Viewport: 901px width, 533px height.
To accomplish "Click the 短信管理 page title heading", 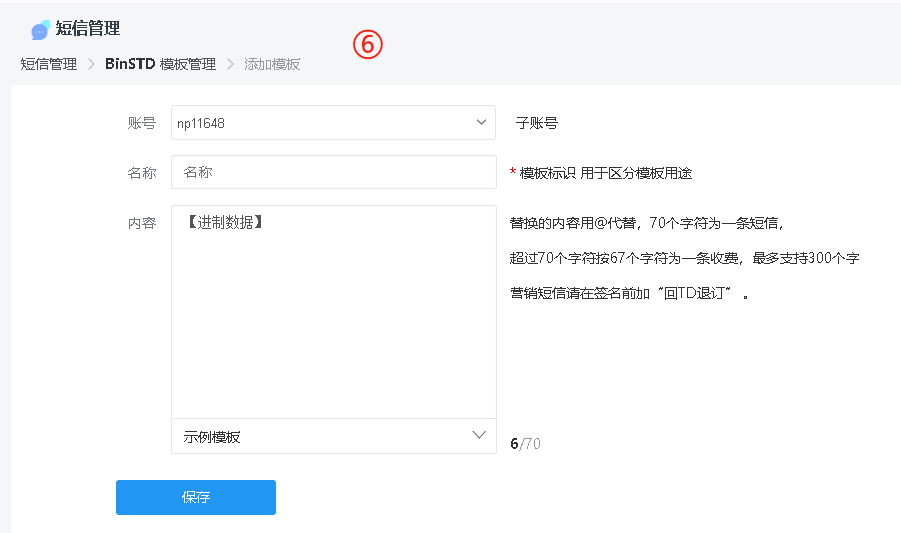I will point(88,29).
